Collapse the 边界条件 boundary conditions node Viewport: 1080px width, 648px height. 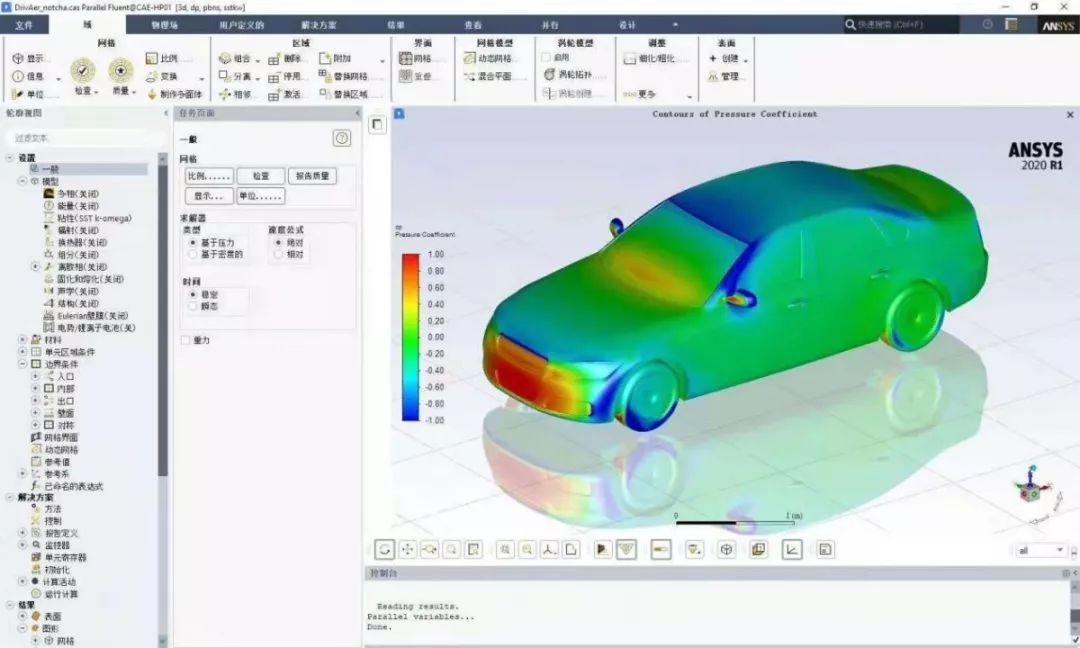(x=22, y=364)
